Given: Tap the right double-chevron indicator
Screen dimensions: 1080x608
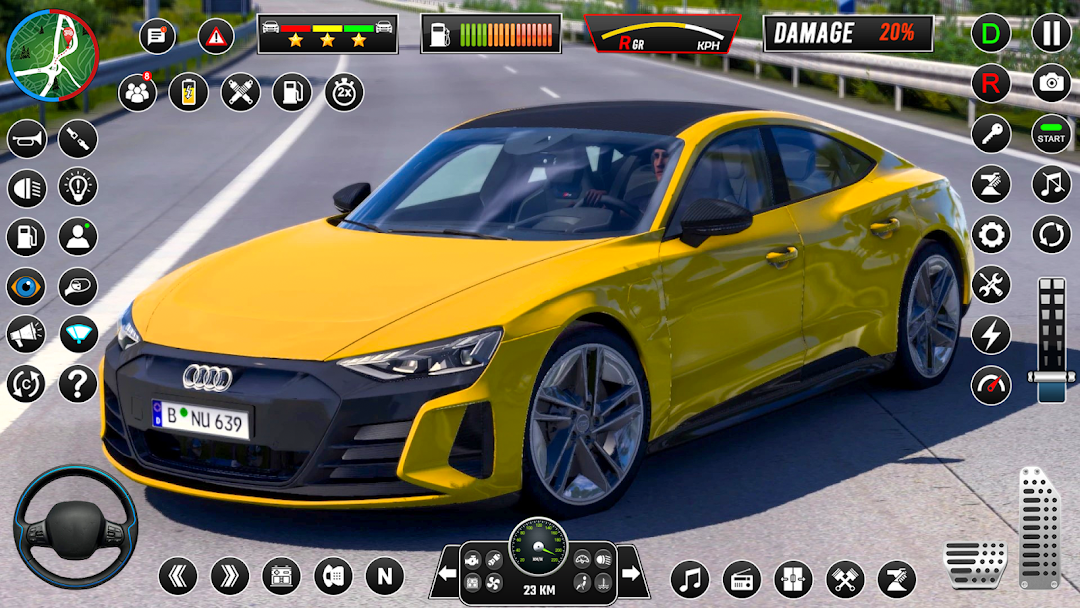Looking at the screenshot, I should tap(230, 576).
